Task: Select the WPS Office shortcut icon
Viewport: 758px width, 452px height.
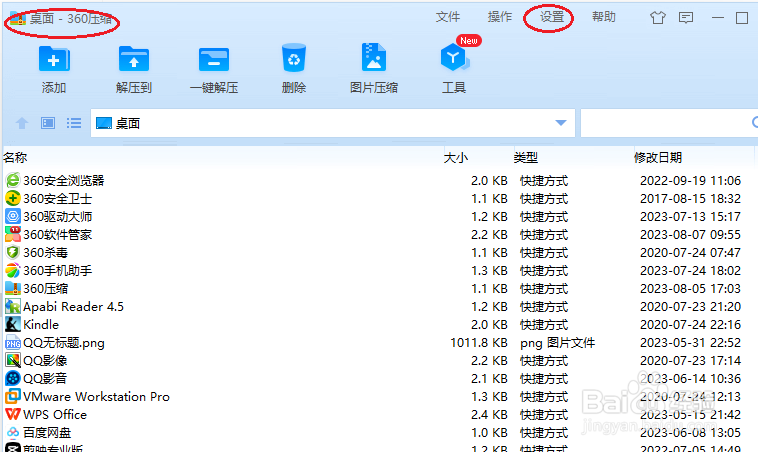Action: [13, 414]
